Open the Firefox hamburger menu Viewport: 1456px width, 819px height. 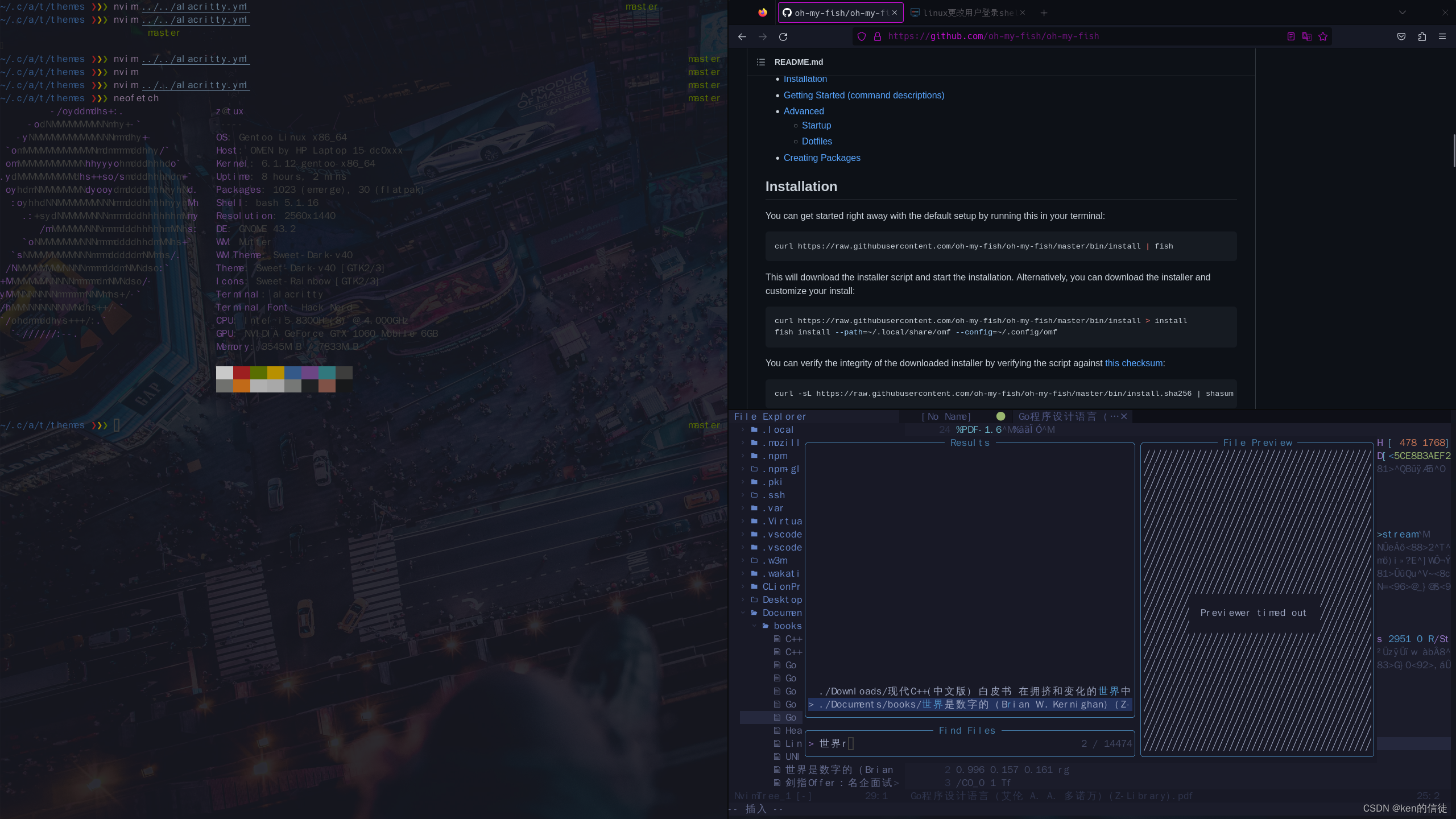(x=1442, y=36)
